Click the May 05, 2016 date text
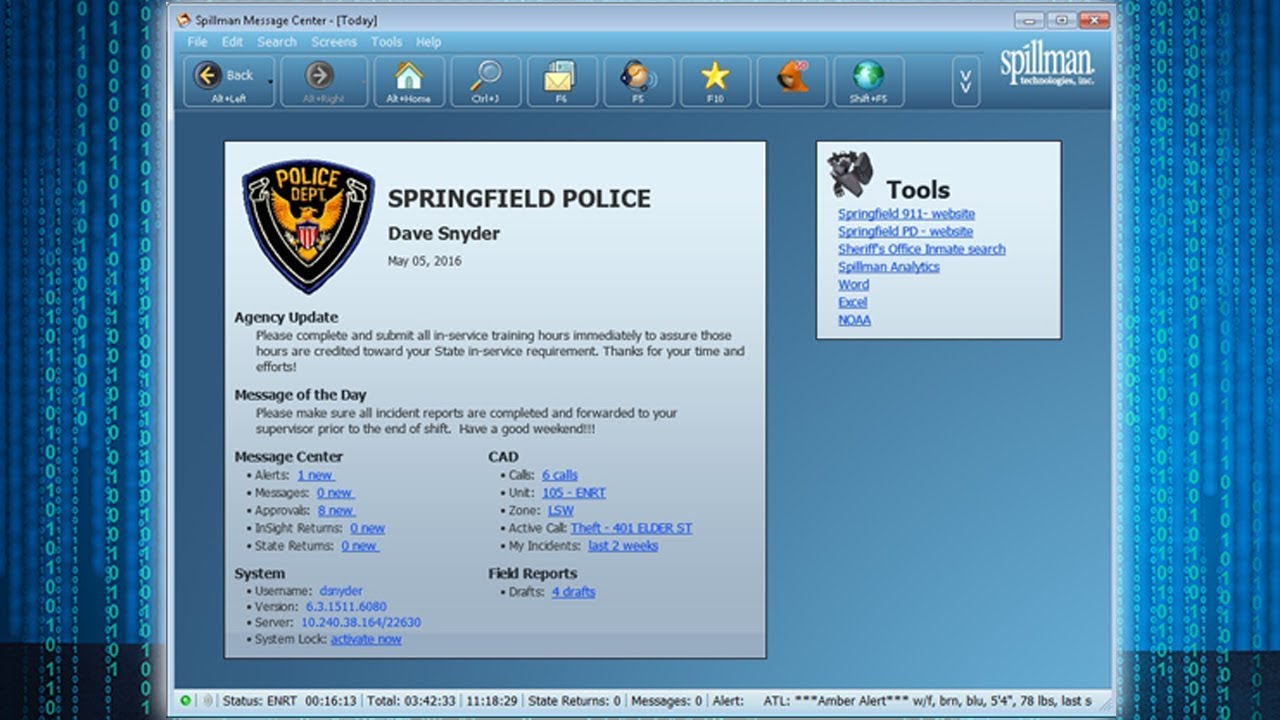This screenshot has height=720, width=1280. [x=425, y=261]
